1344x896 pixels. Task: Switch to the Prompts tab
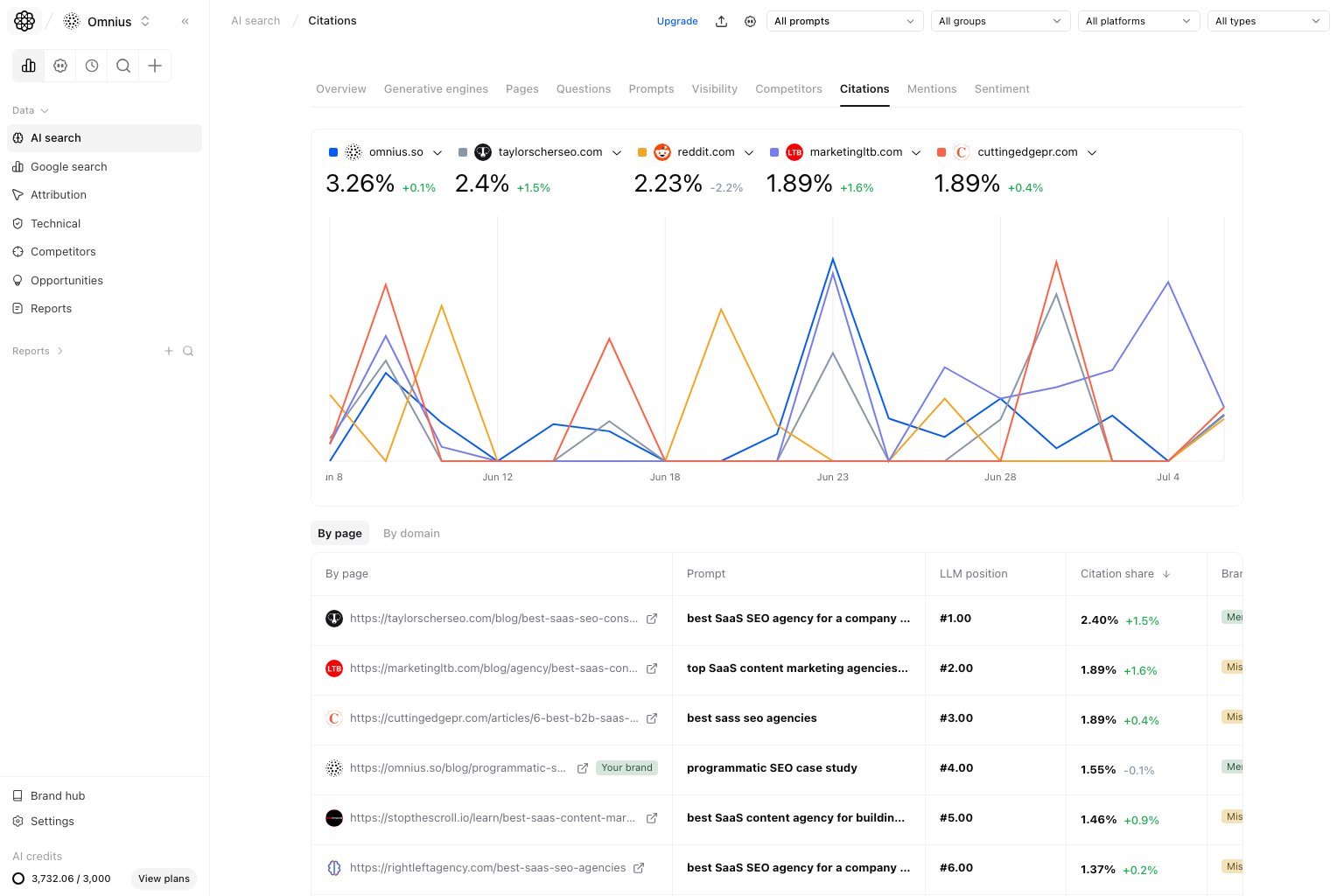pyautogui.click(x=651, y=89)
